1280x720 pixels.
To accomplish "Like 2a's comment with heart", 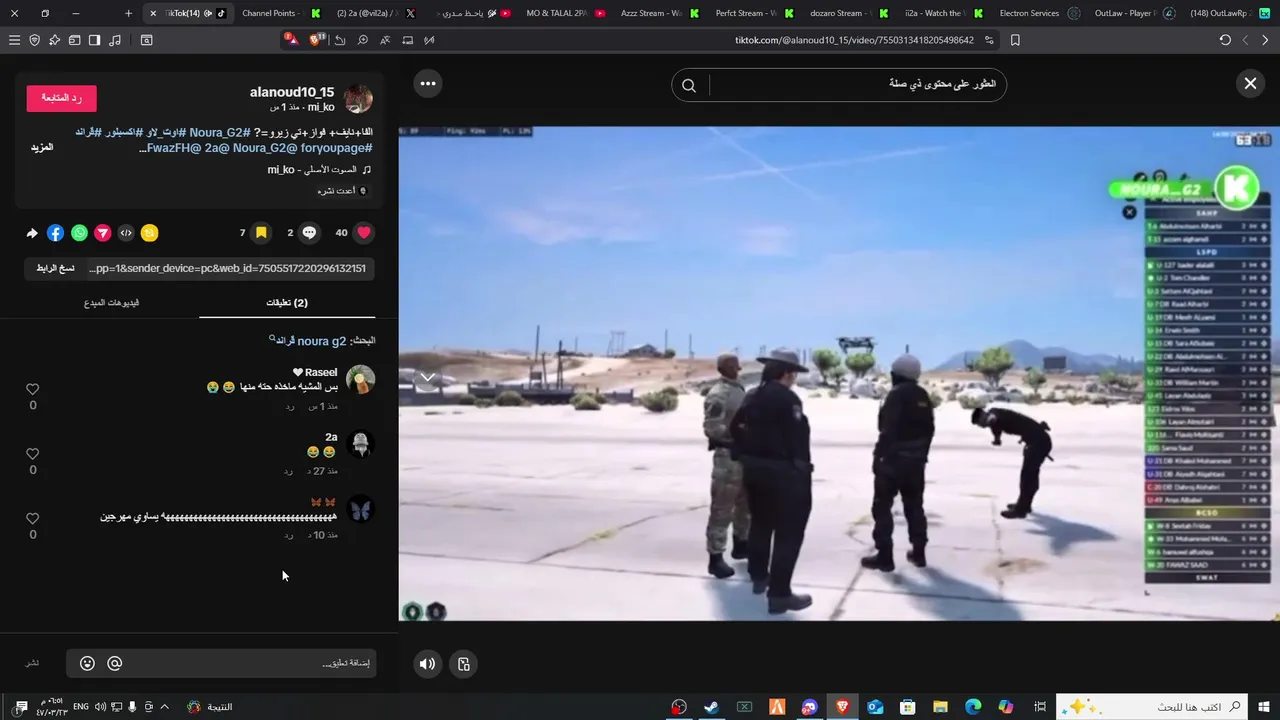I will point(32,454).
